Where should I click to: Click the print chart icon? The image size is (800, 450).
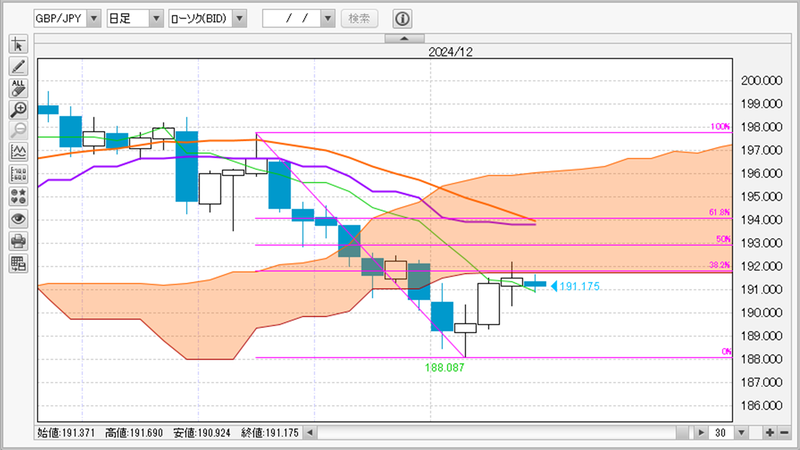pos(18,241)
